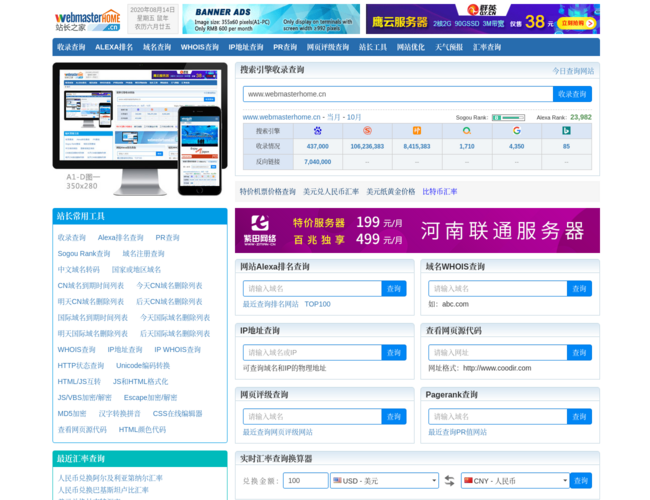
Task: Click the Baidu paw search engine icon
Action: pos(318,131)
